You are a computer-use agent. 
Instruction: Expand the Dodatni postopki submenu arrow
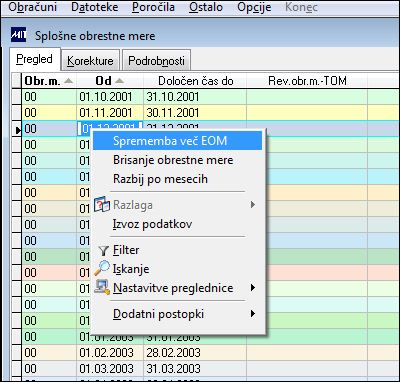point(253,313)
